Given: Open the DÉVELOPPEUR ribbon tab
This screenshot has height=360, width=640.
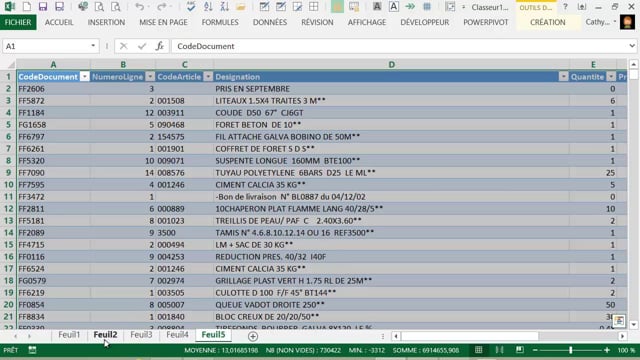Looking at the screenshot, I should coord(424,22).
